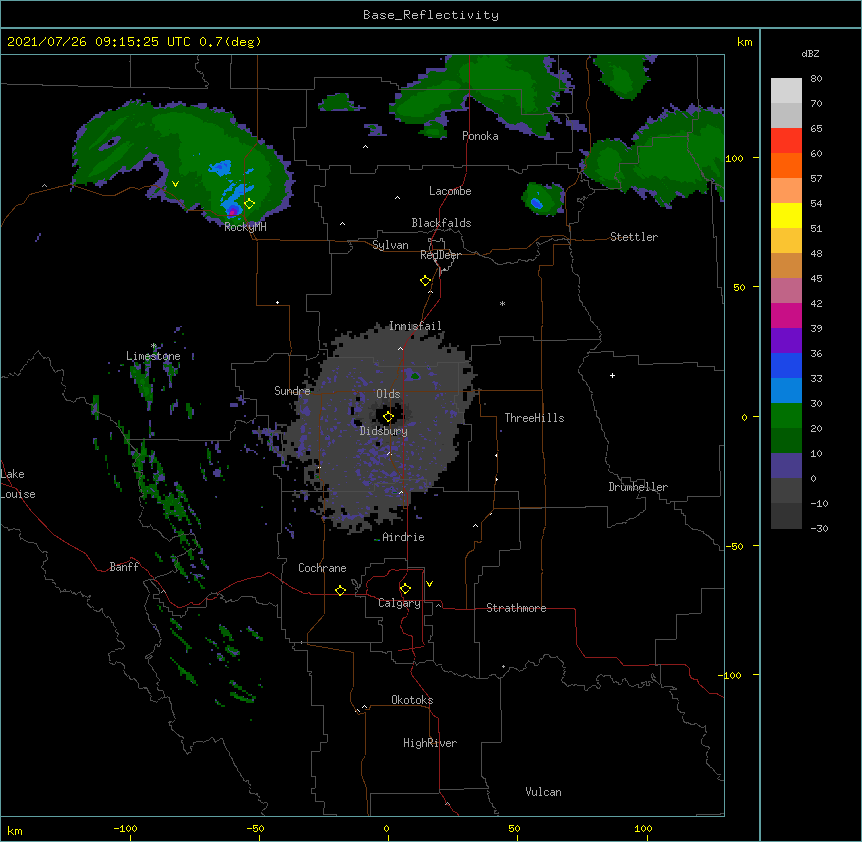This screenshot has height=842, width=862.
Task: Click the Strathmore label
Action: click(516, 608)
